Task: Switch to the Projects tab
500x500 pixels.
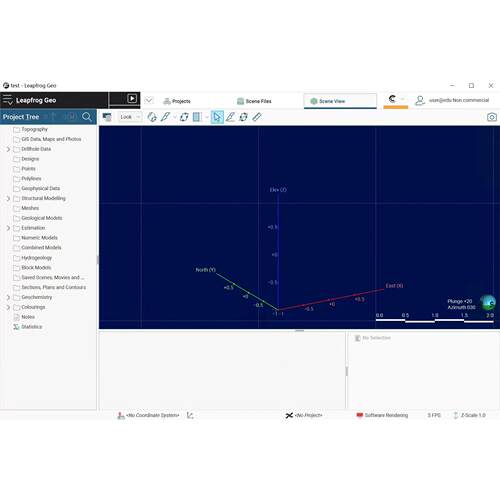Action: coord(177,101)
